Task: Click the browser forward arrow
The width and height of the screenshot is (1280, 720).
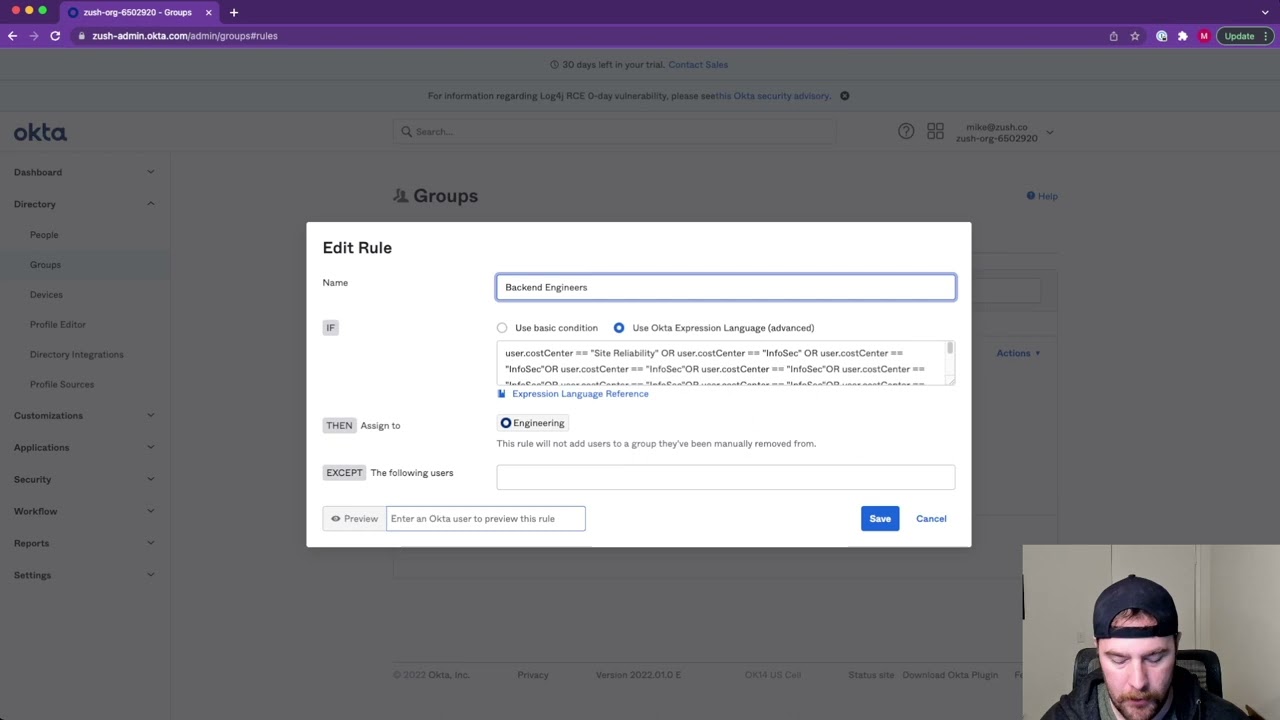Action: (x=33, y=36)
